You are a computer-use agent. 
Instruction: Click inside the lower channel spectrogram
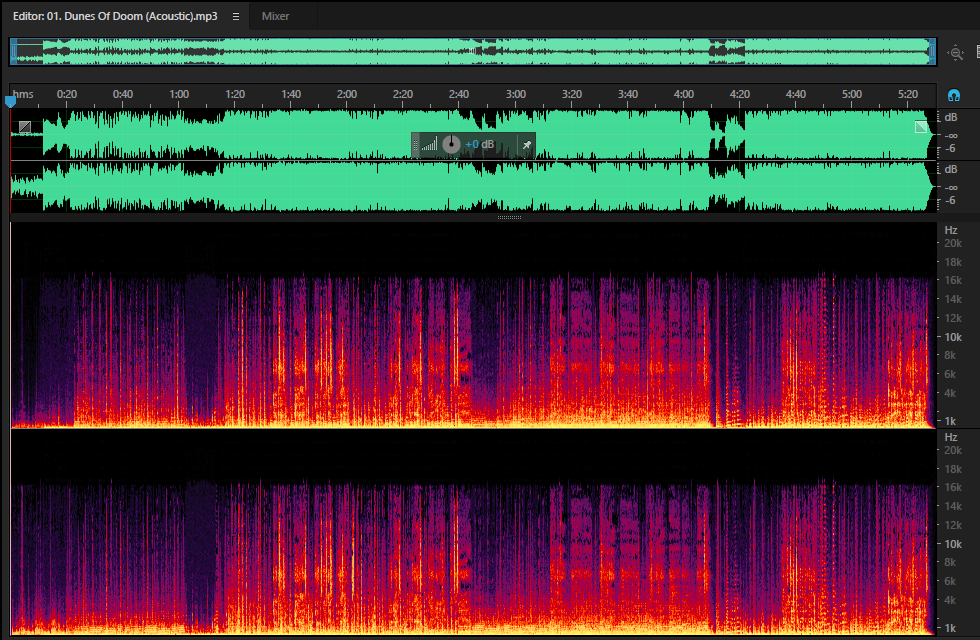tap(473, 532)
